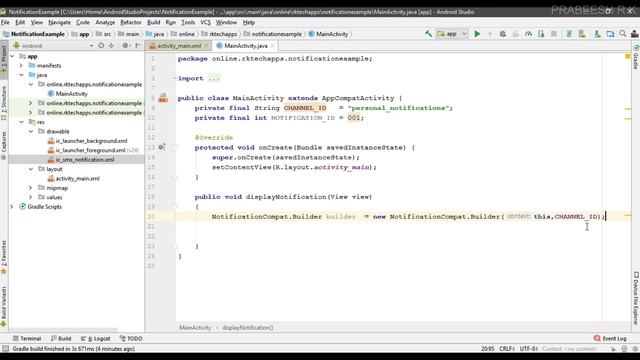Collapse the java folder
Screen dimensions: 640x360
(x=21, y=75)
